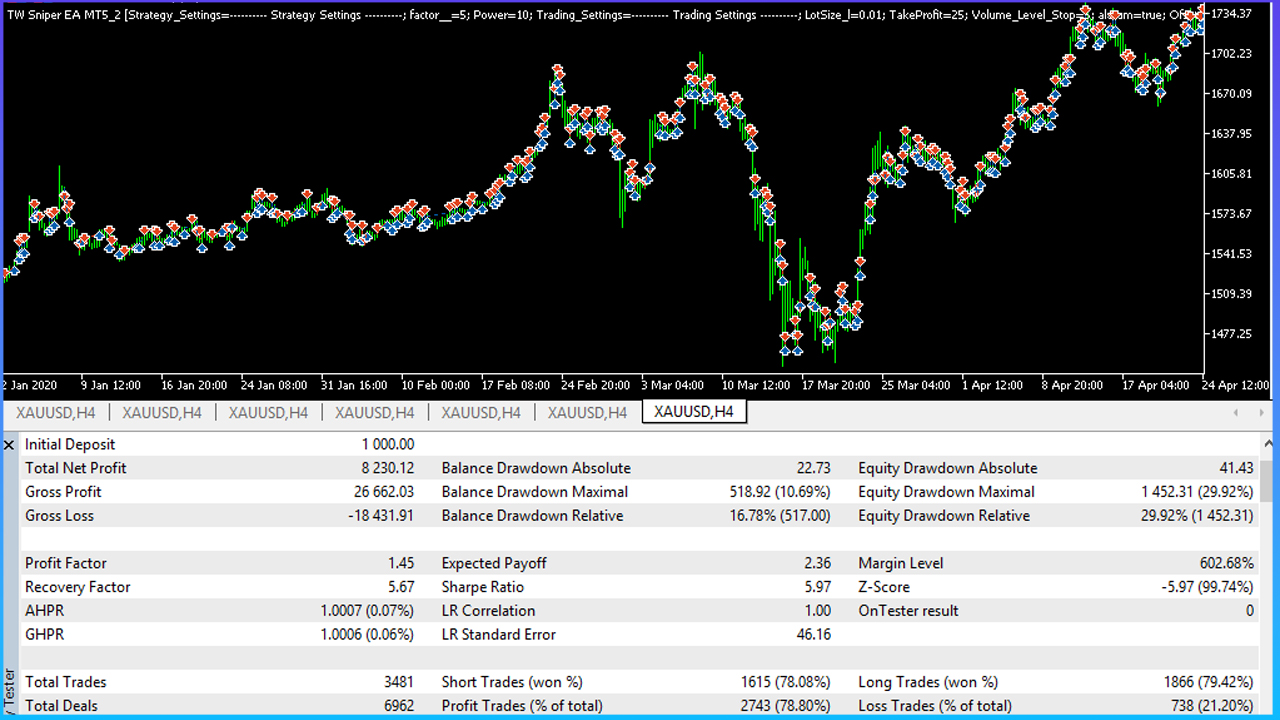Switch to the first XAUUSD,H4 chart tab
1280x720 pixels.
56,412
